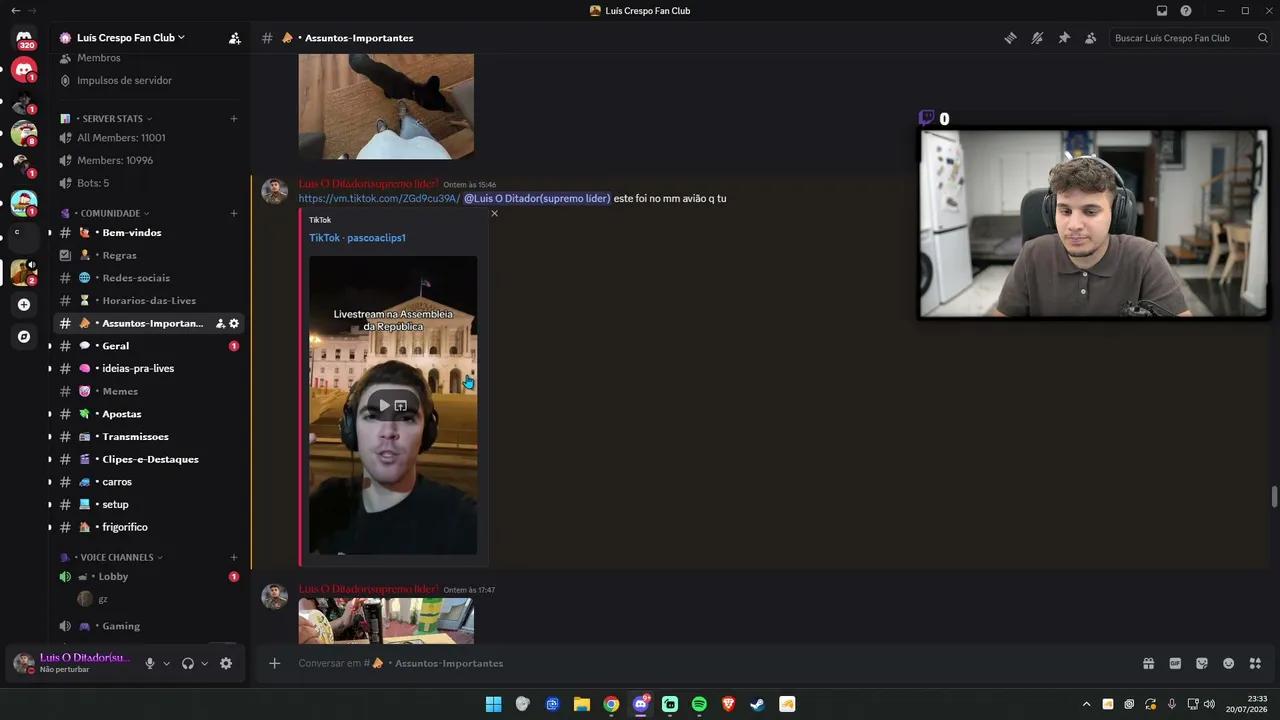Play the TikTok embedded video
This screenshot has height=720, width=1280.
383,405
